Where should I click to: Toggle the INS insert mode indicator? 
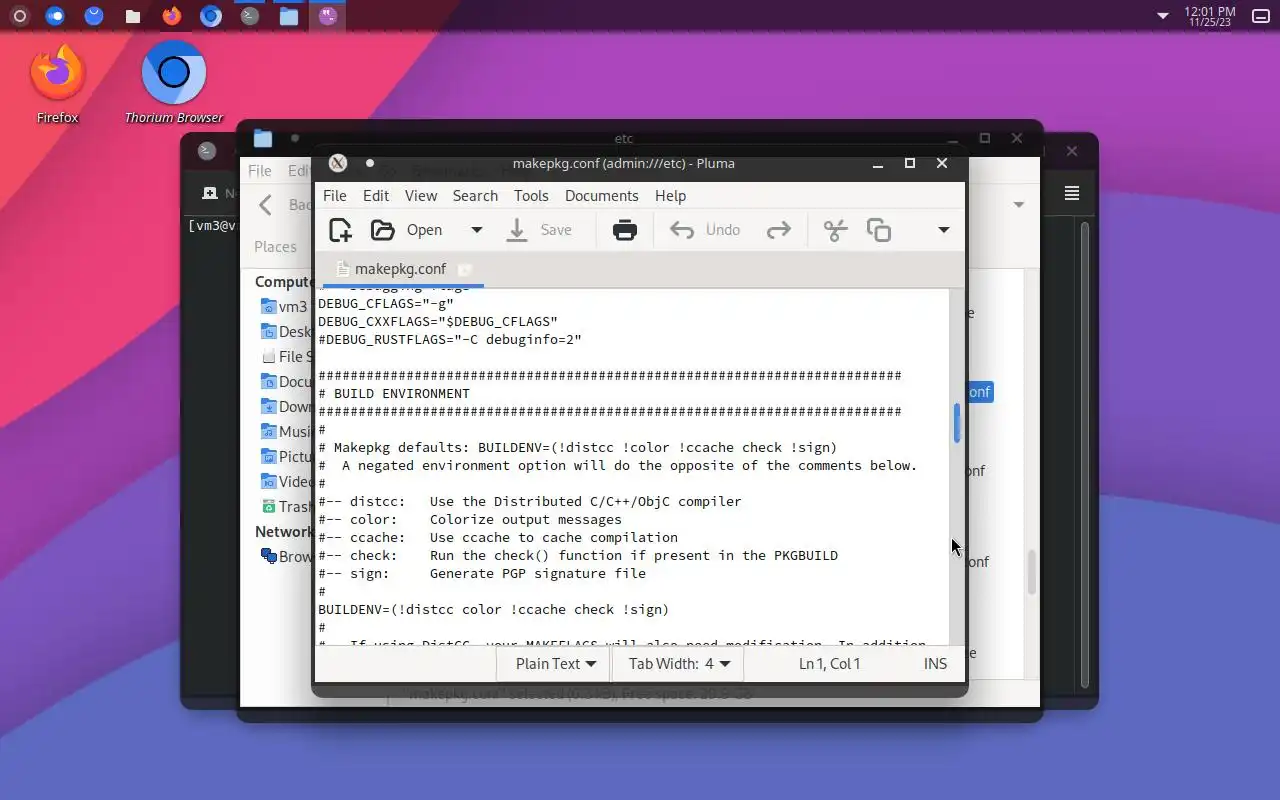click(x=935, y=663)
